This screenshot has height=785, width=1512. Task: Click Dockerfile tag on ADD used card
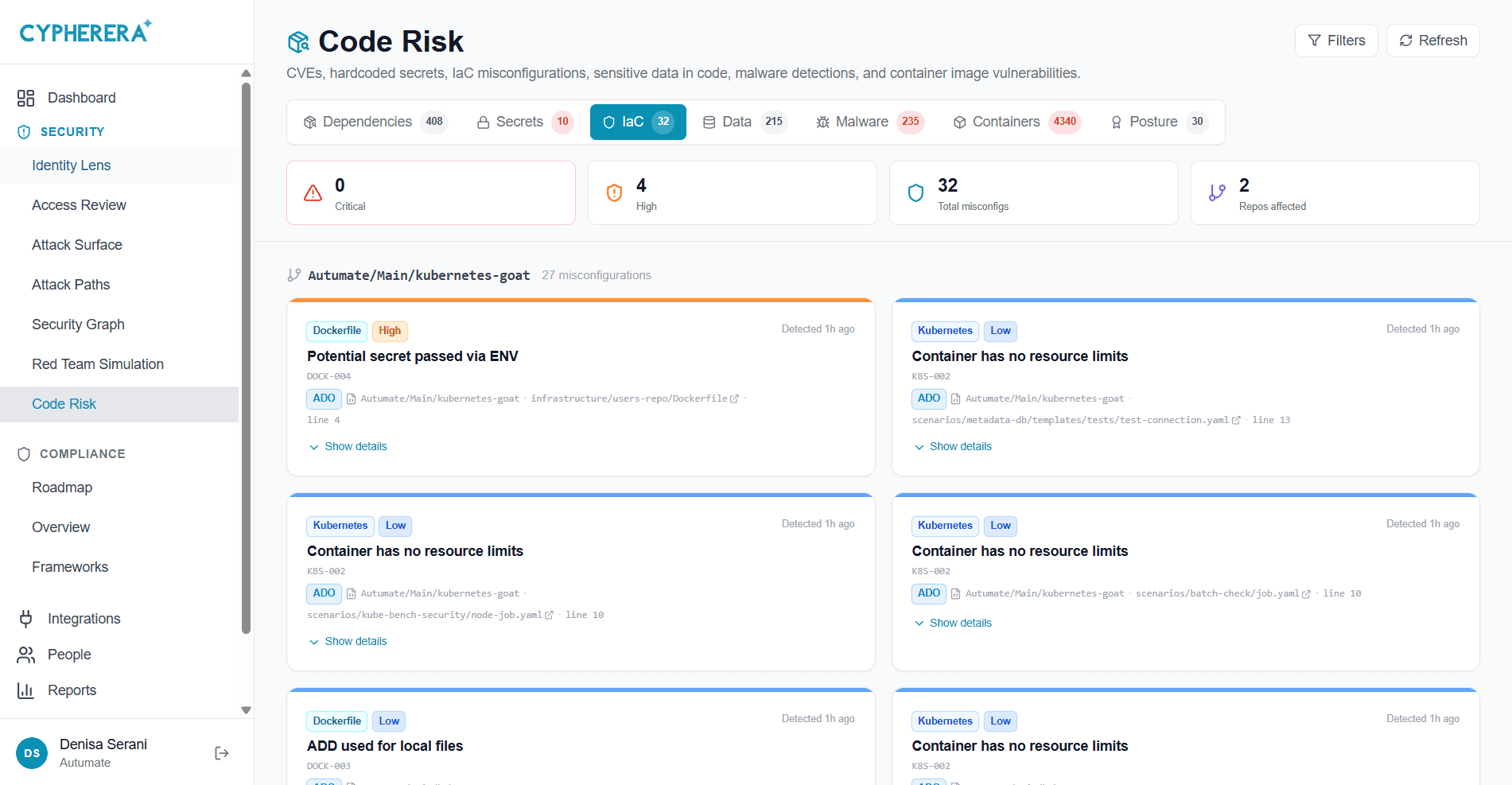(337, 721)
